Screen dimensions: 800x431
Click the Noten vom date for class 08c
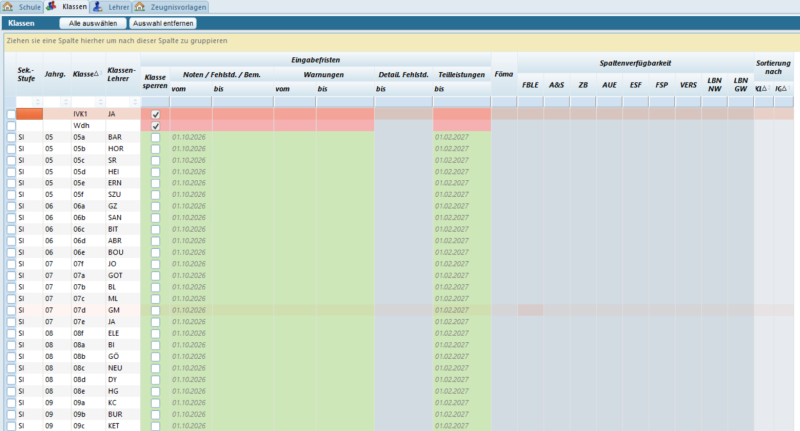coord(189,368)
